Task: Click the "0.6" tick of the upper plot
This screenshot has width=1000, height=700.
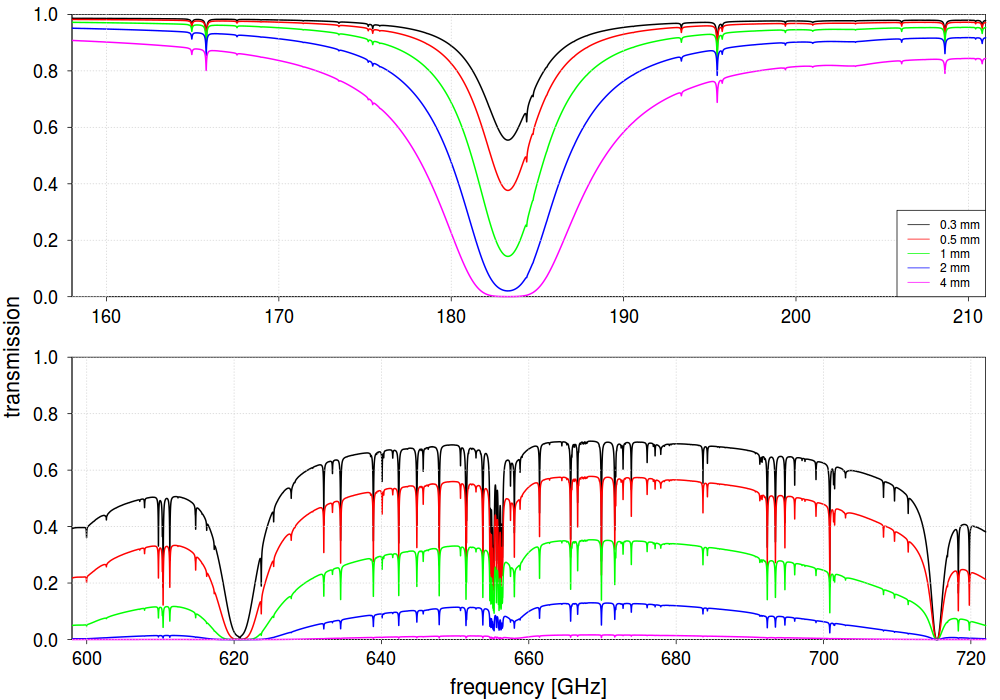Action: tap(45, 128)
